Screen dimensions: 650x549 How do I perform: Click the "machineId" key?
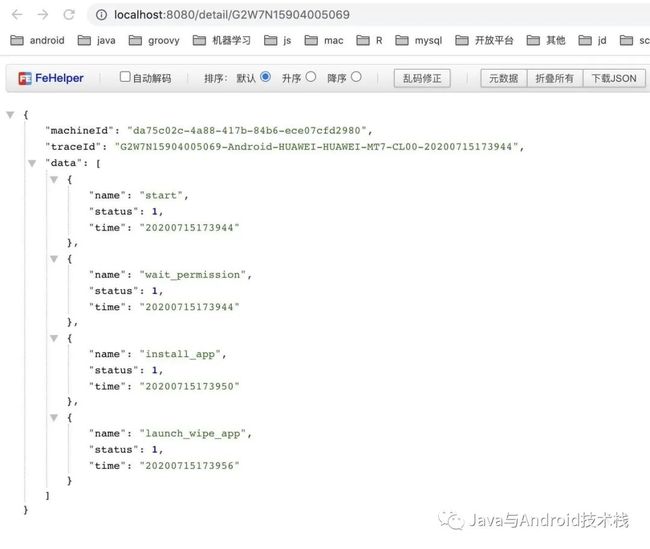point(79,131)
